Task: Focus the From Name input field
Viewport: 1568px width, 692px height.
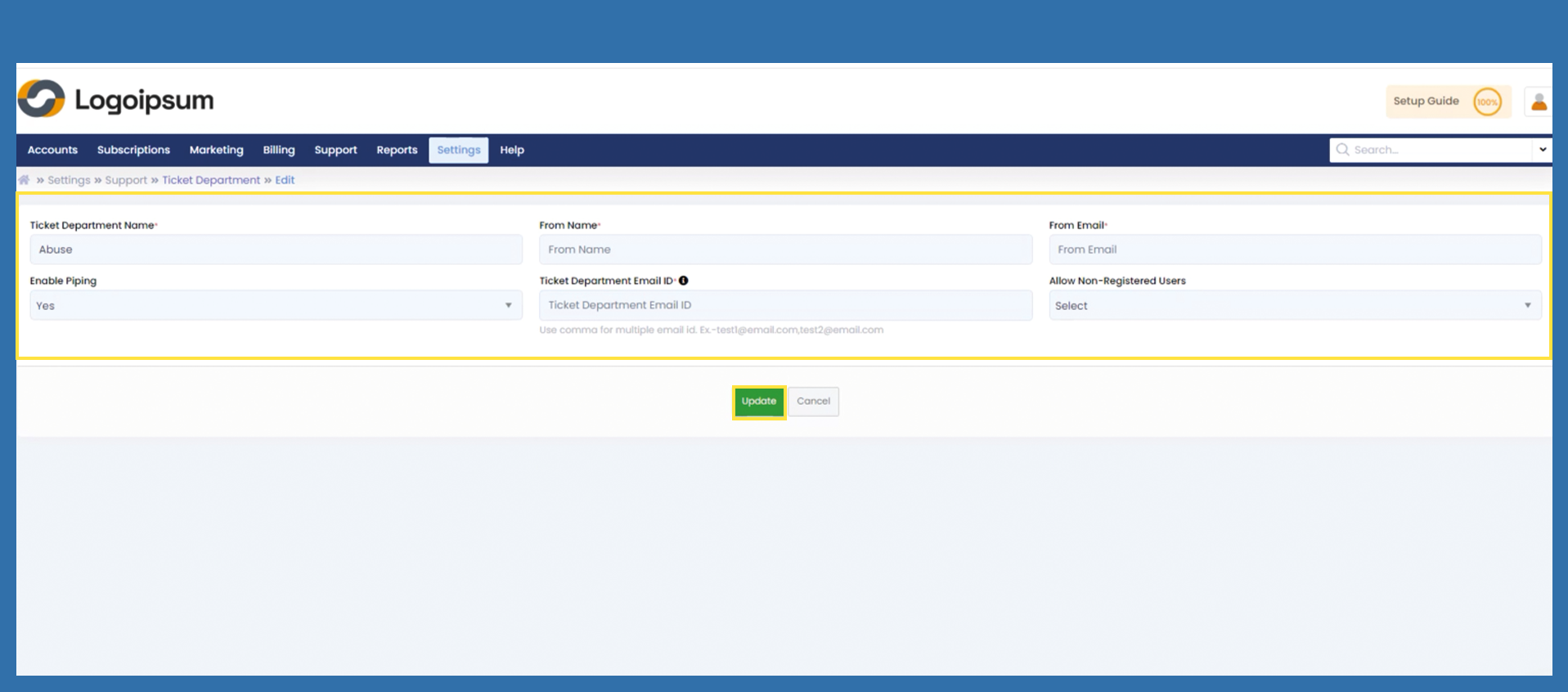Action: pyautogui.click(x=785, y=249)
